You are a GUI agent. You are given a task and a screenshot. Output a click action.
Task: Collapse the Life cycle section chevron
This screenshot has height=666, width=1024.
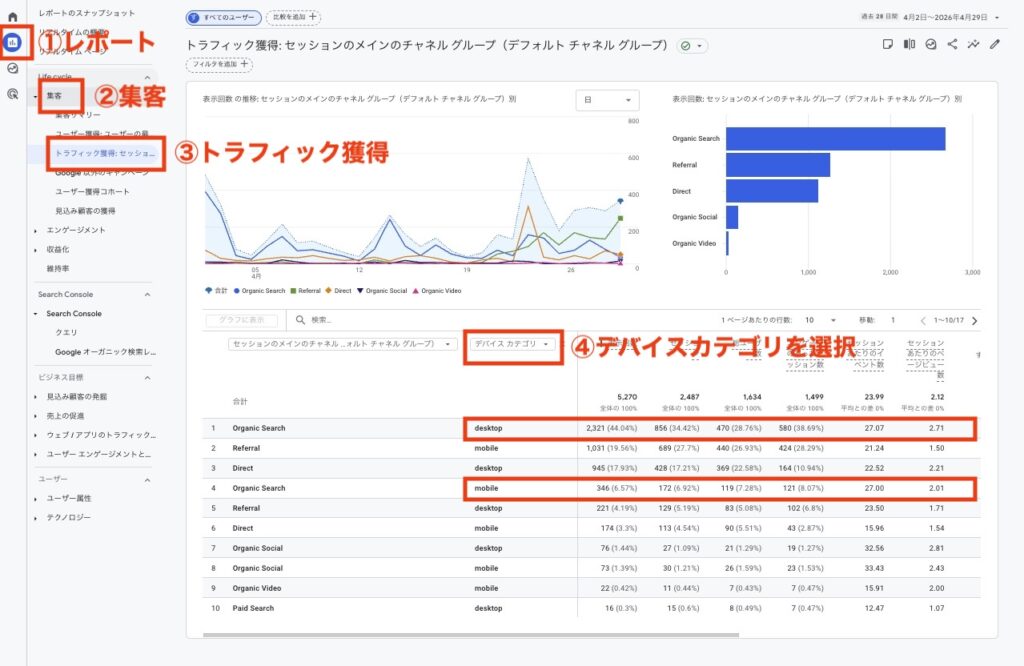(x=147, y=77)
